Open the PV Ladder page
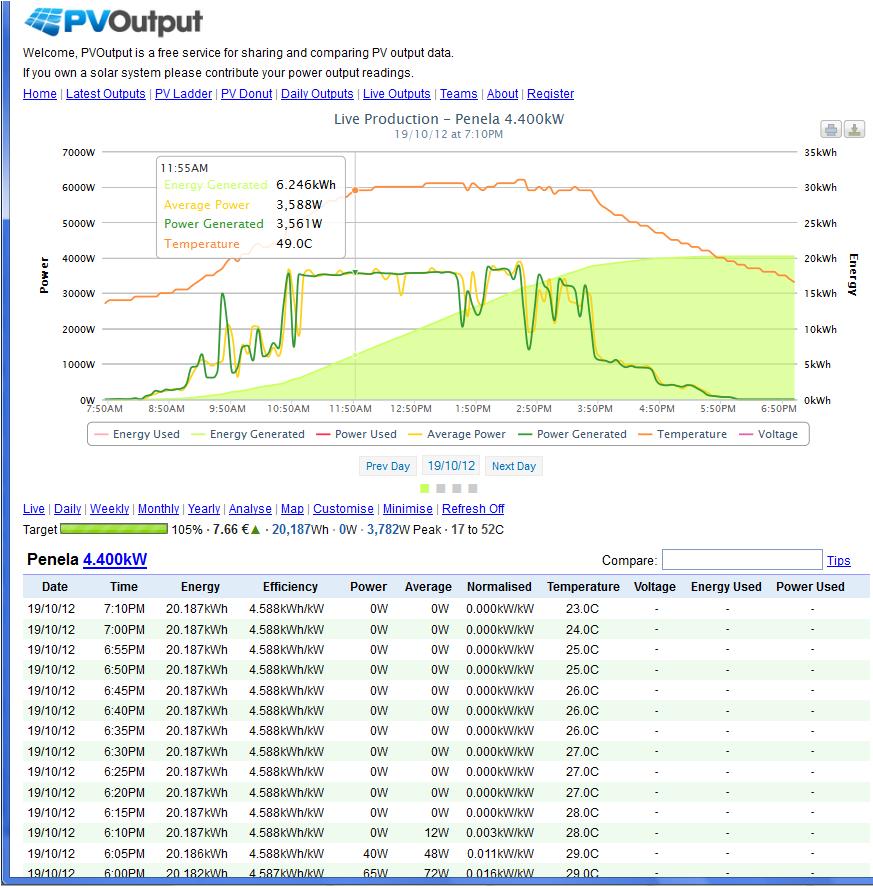The image size is (873, 888). point(183,94)
